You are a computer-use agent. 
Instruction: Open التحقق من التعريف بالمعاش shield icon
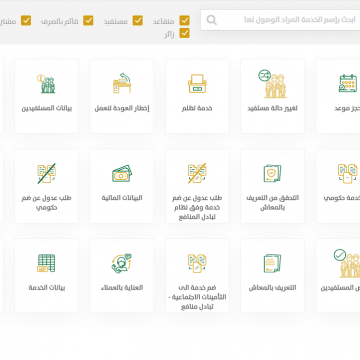[x=272, y=173]
